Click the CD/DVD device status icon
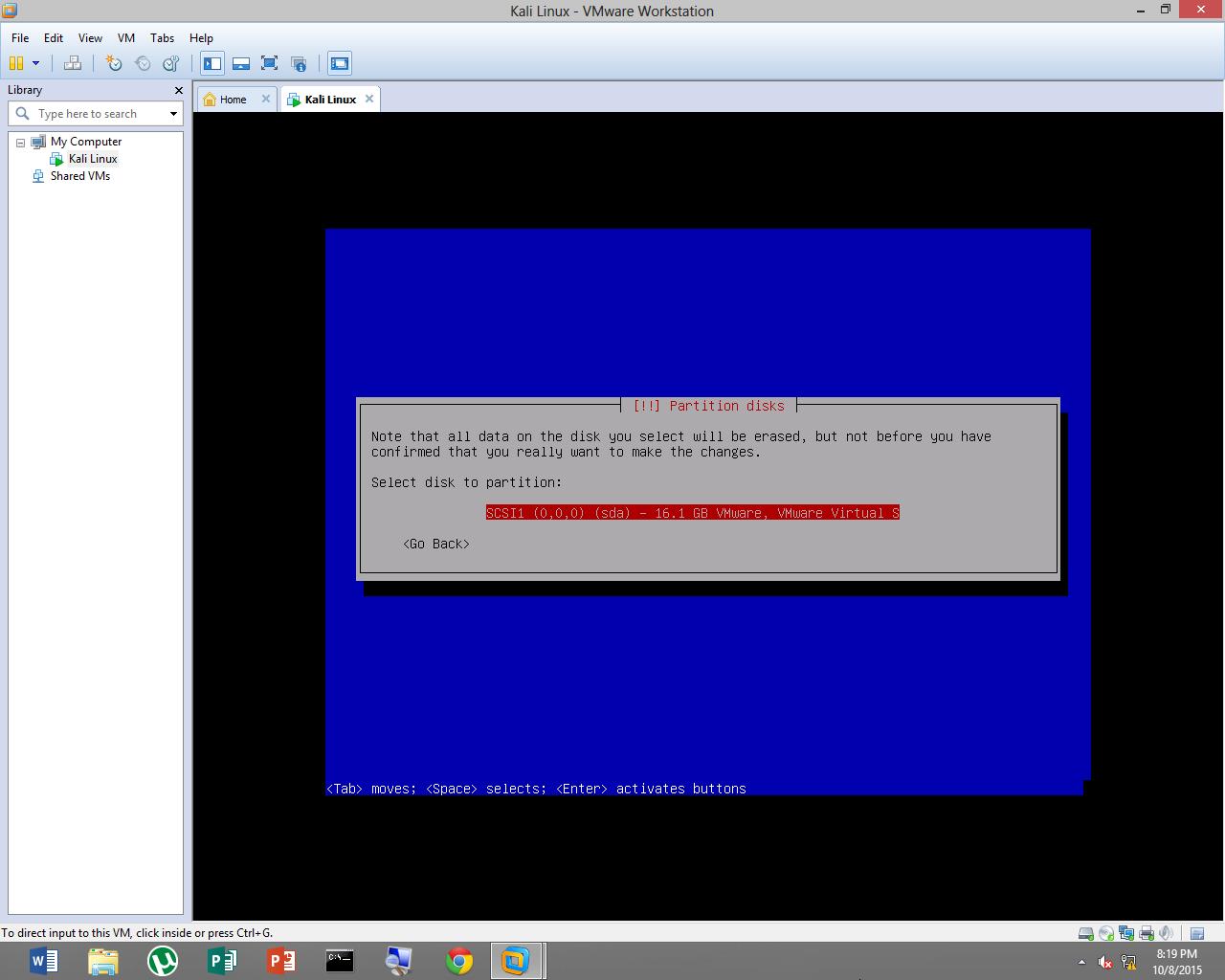This screenshot has width=1225, height=980. coord(1106,933)
